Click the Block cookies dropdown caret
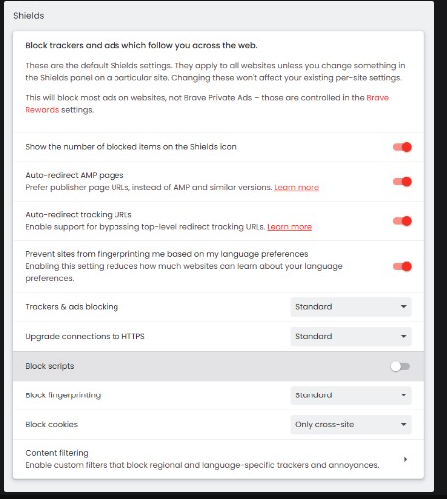The image size is (447, 499). click(x=404, y=424)
